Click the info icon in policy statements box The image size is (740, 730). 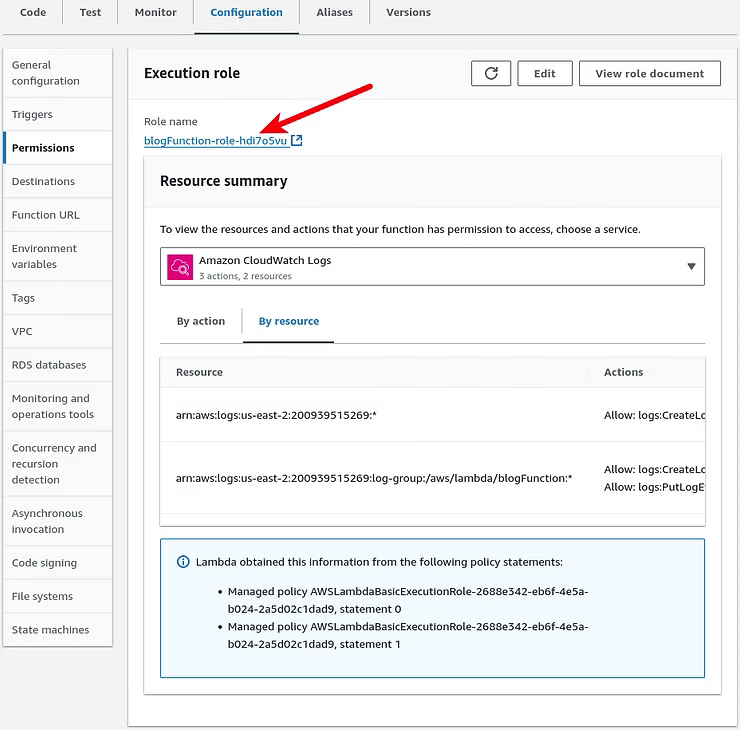[x=183, y=562]
